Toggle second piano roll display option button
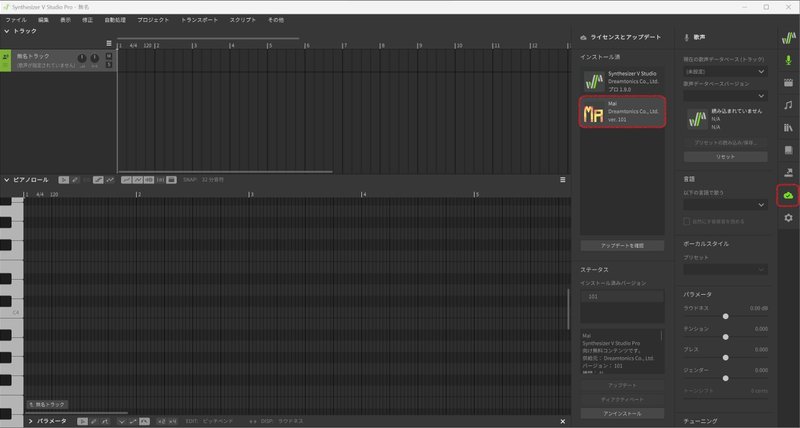The image size is (800, 428). tap(137, 180)
